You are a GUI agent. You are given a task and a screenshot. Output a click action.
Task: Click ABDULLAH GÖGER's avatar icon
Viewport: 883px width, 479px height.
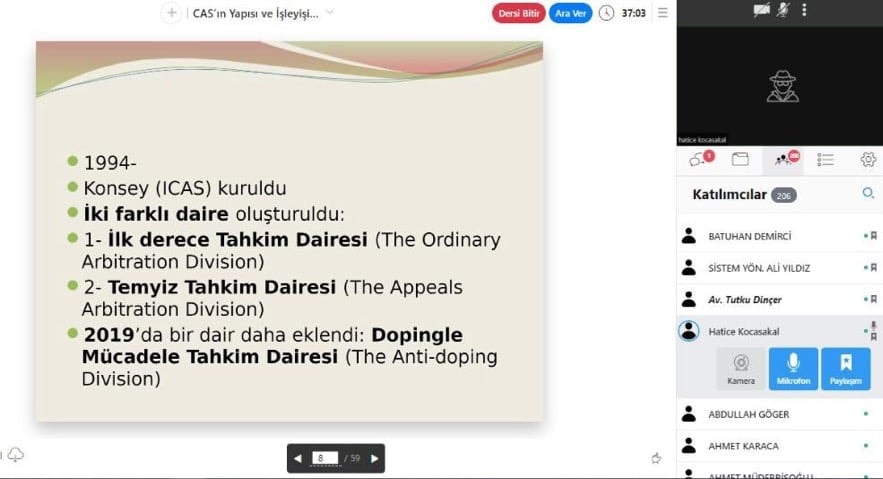coord(689,414)
